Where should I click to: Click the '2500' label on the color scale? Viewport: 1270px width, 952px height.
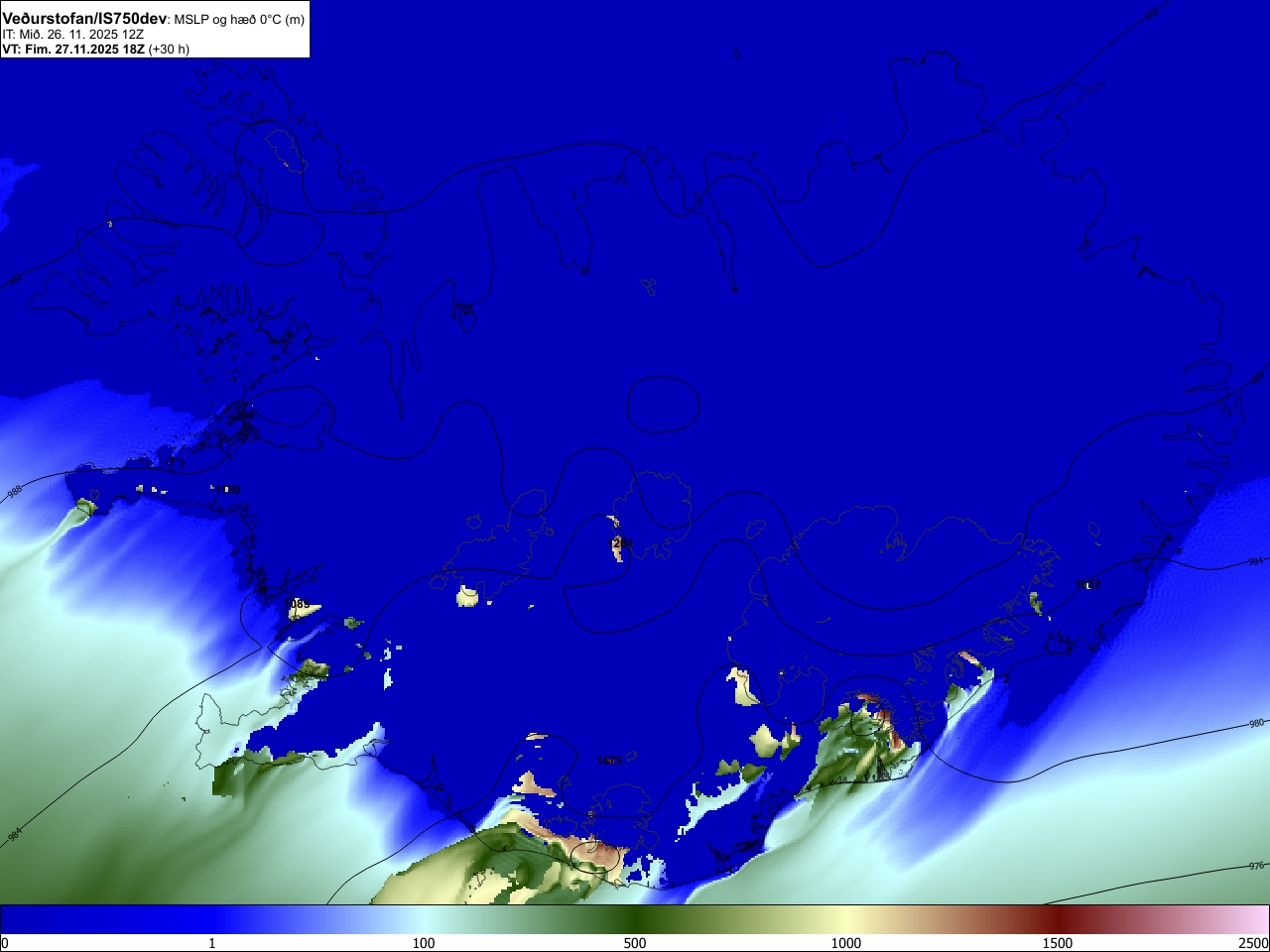(x=1254, y=943)
